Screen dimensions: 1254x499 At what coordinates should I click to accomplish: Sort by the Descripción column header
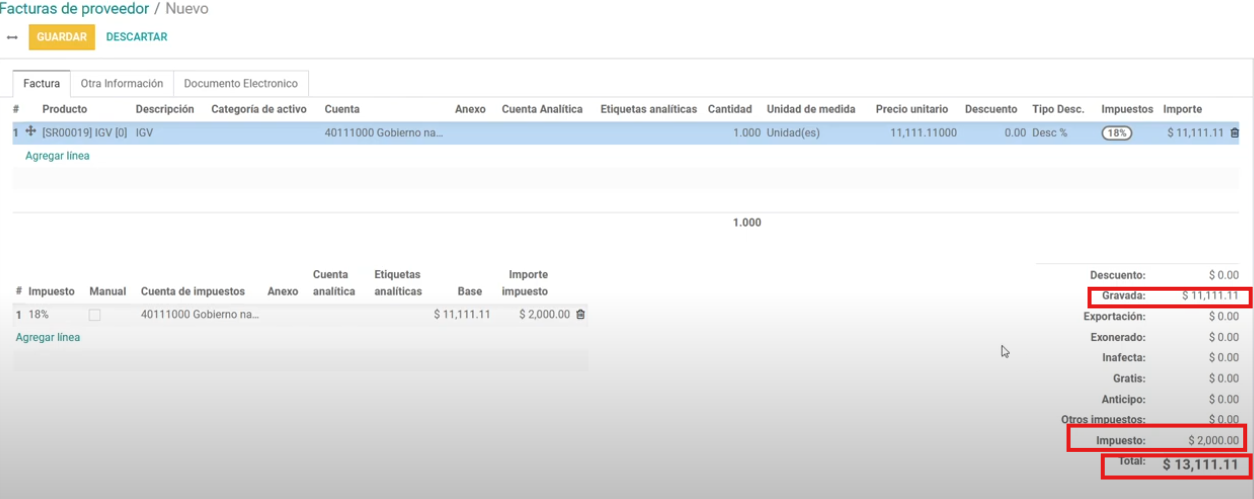165,109
